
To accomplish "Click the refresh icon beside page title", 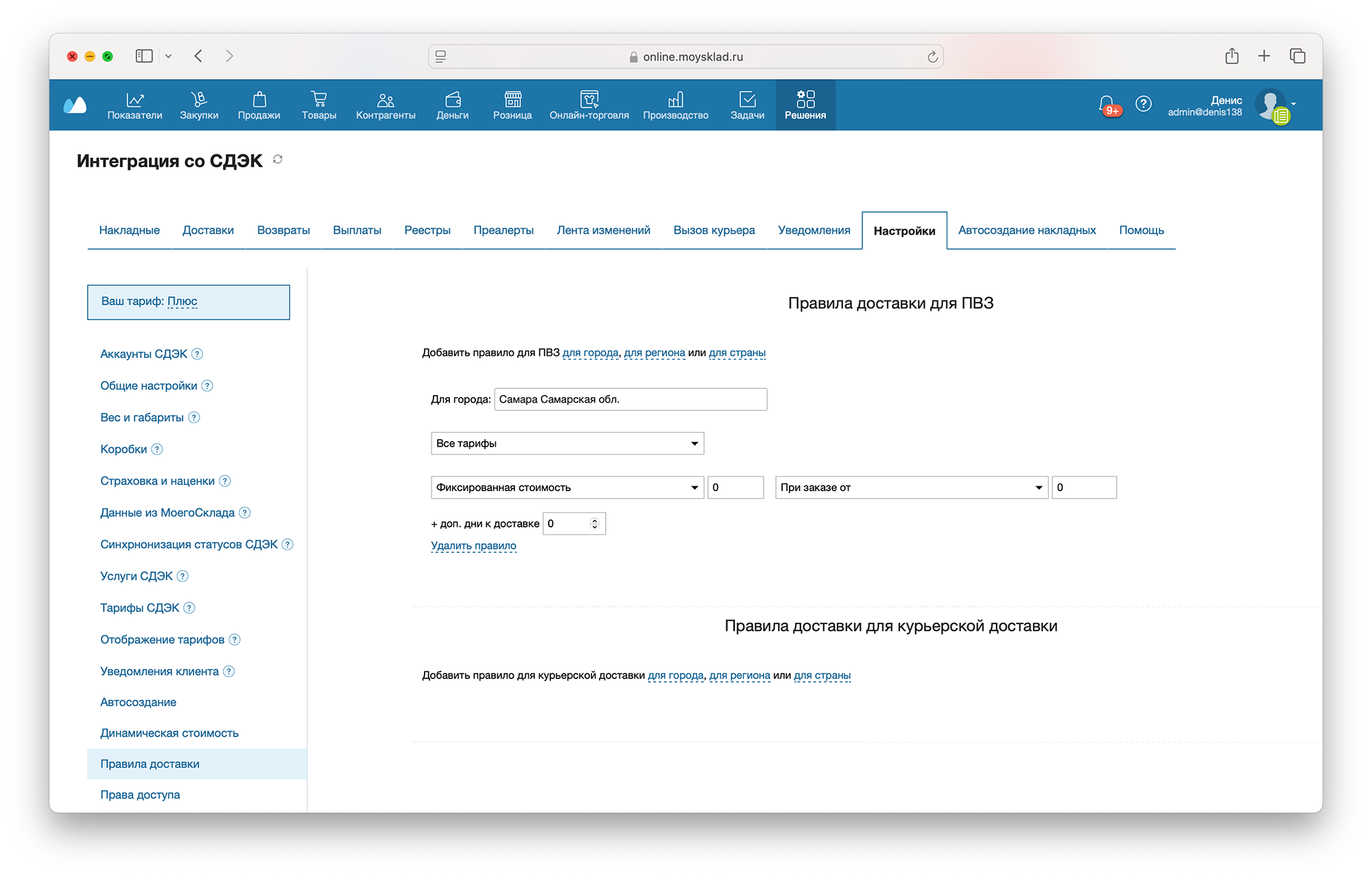I will pos(278,160).
